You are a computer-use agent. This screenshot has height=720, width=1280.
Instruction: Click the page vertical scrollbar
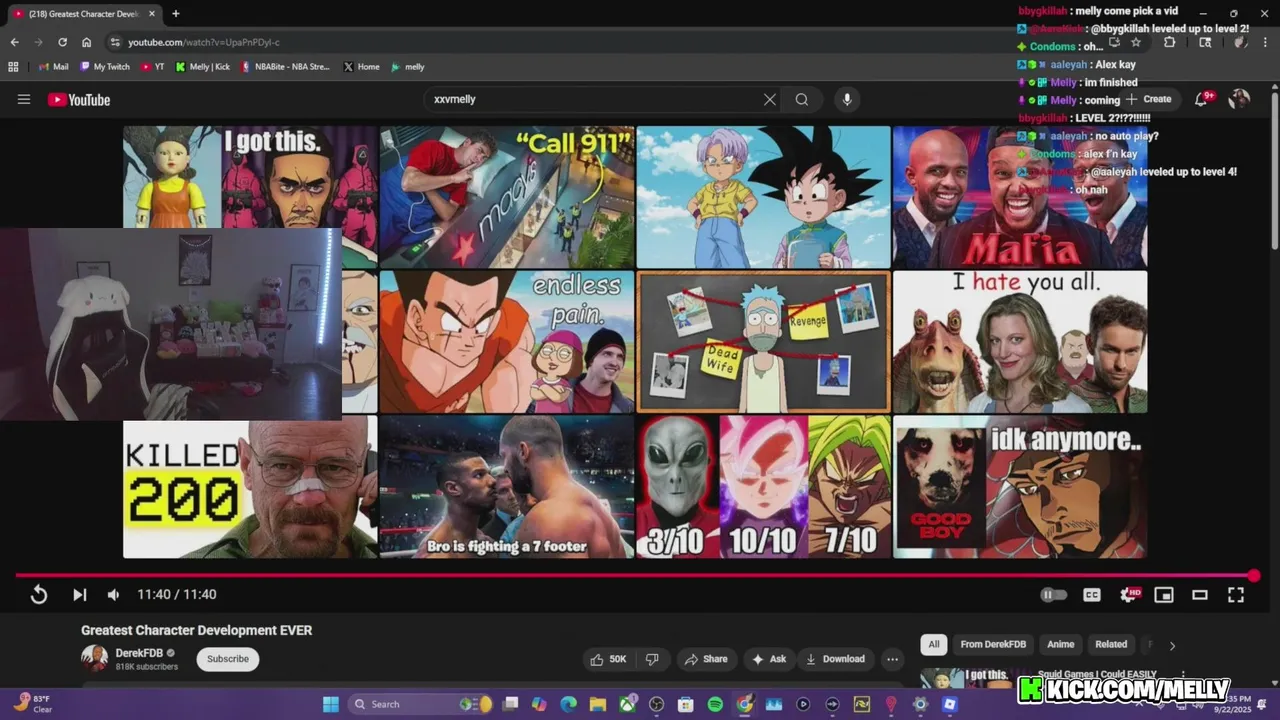click(x=1274, y=170)
